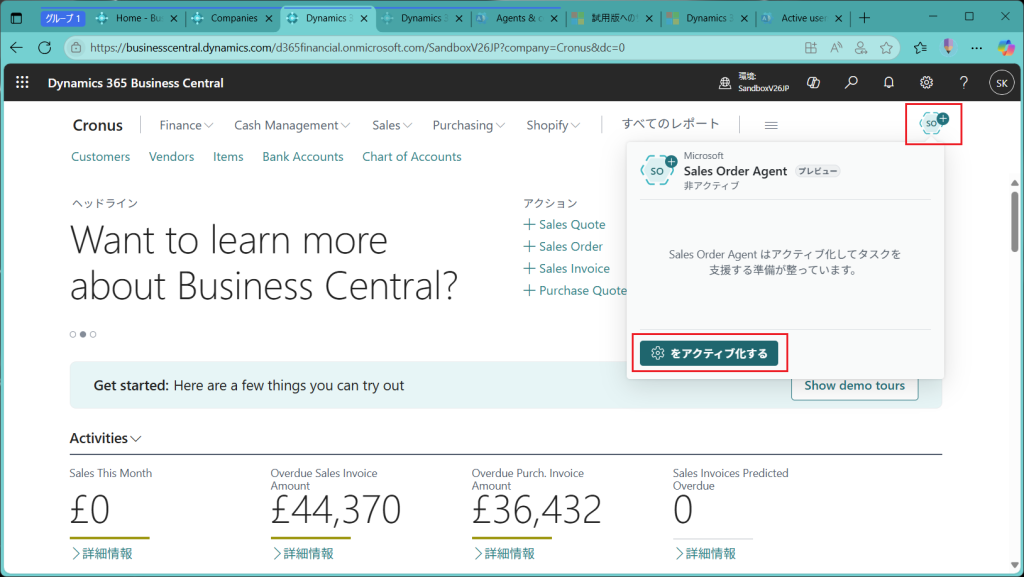Viewport: 1024px width, 577px height.
Task: Open the help question mark menu
Action: coord(964,83)
